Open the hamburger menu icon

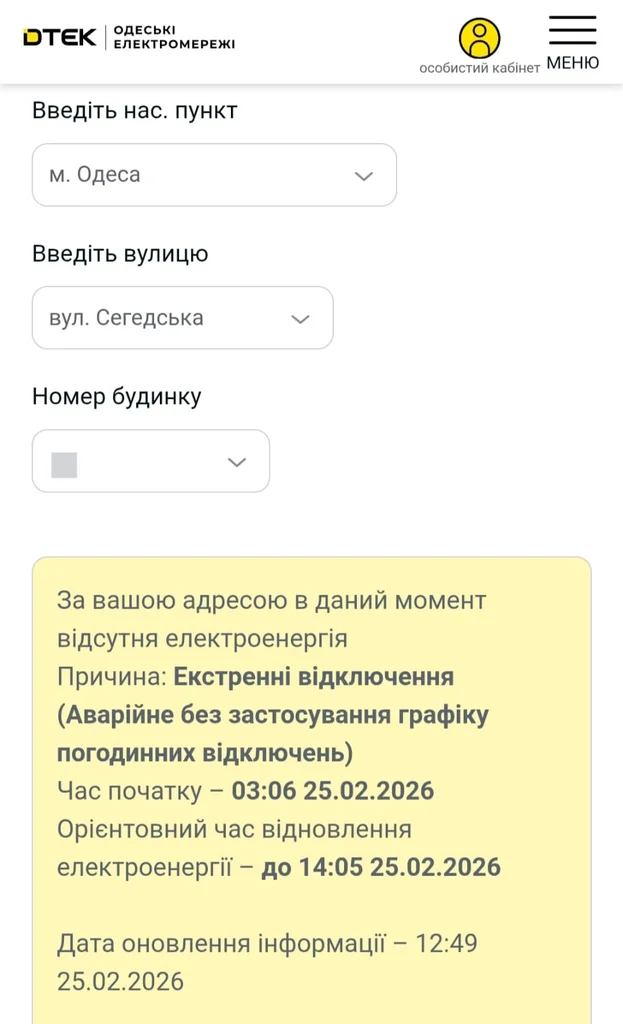coord(573,31)
